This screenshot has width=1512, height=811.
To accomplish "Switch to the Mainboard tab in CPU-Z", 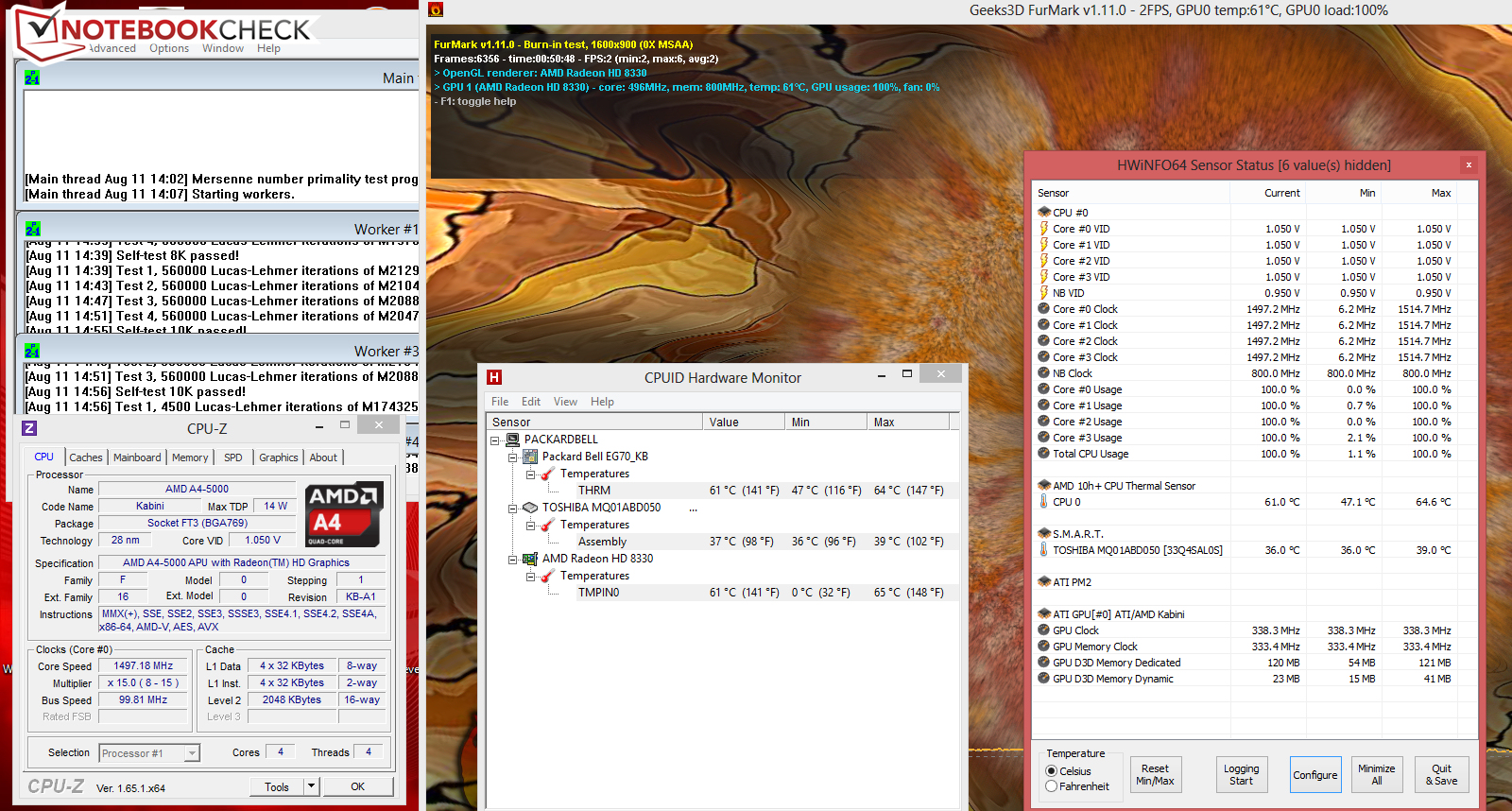I will point(137,457).
